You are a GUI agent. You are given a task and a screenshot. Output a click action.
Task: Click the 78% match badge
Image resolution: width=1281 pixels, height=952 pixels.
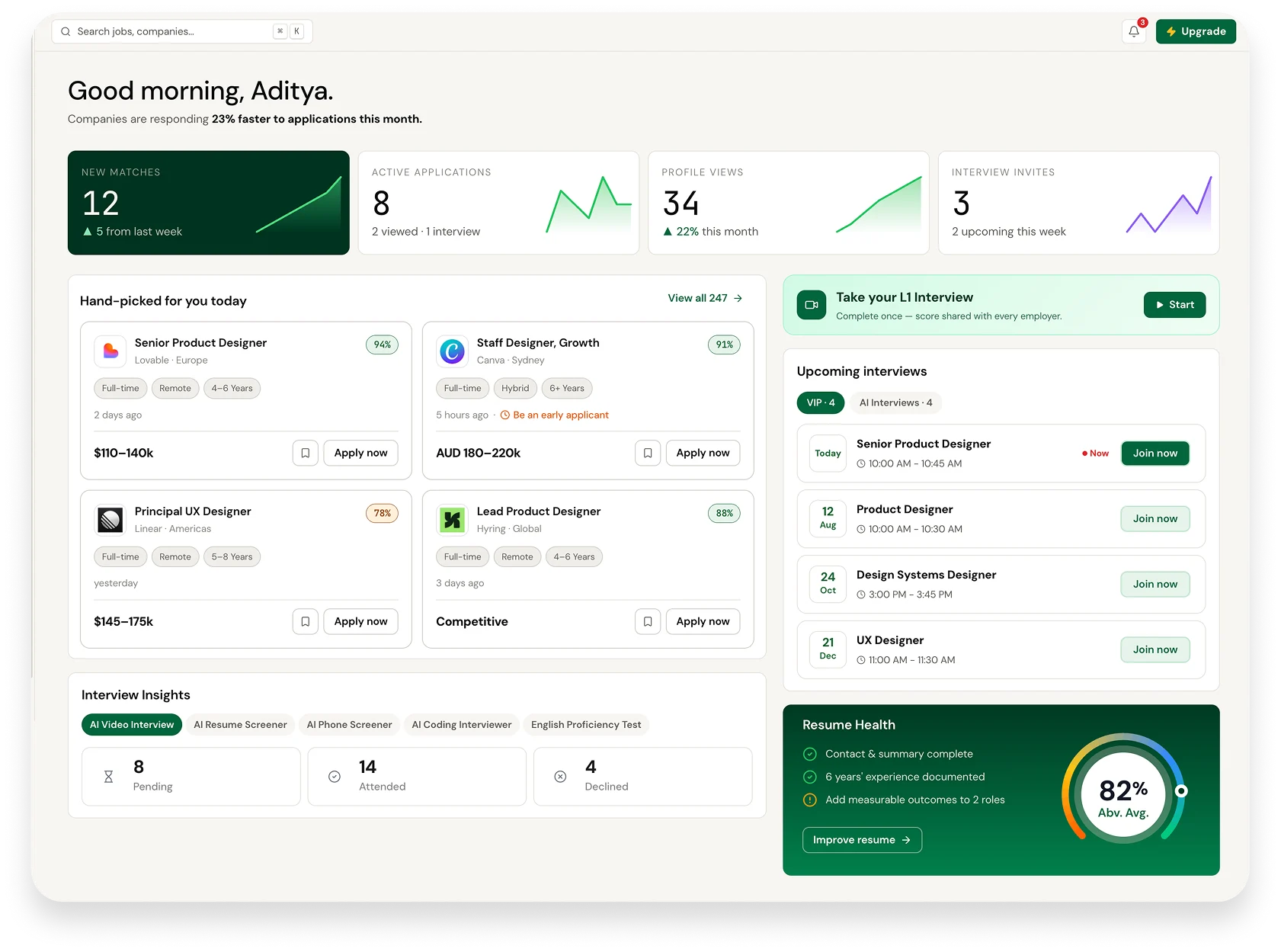[382, 513]
